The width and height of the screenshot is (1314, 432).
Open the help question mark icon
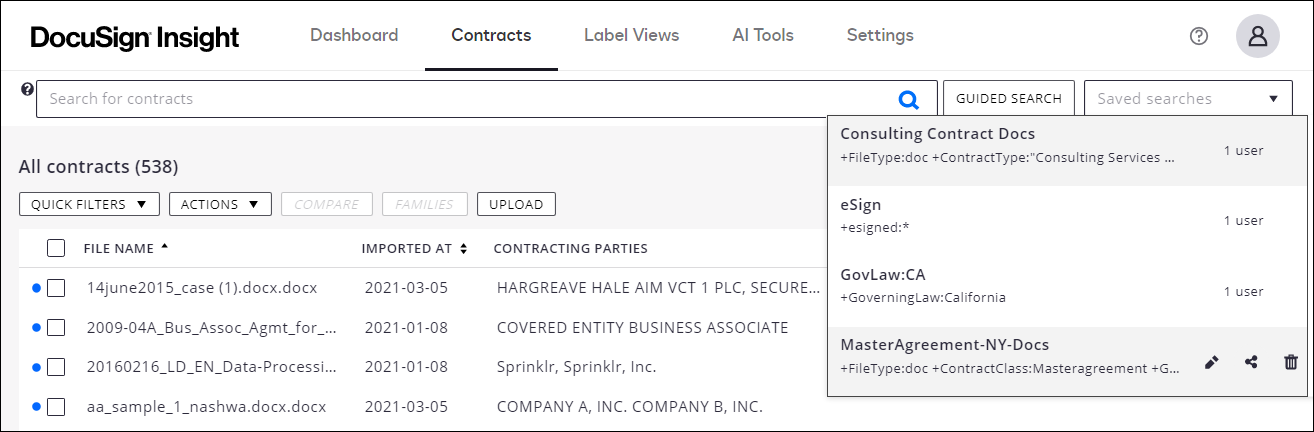(1199, 36)
